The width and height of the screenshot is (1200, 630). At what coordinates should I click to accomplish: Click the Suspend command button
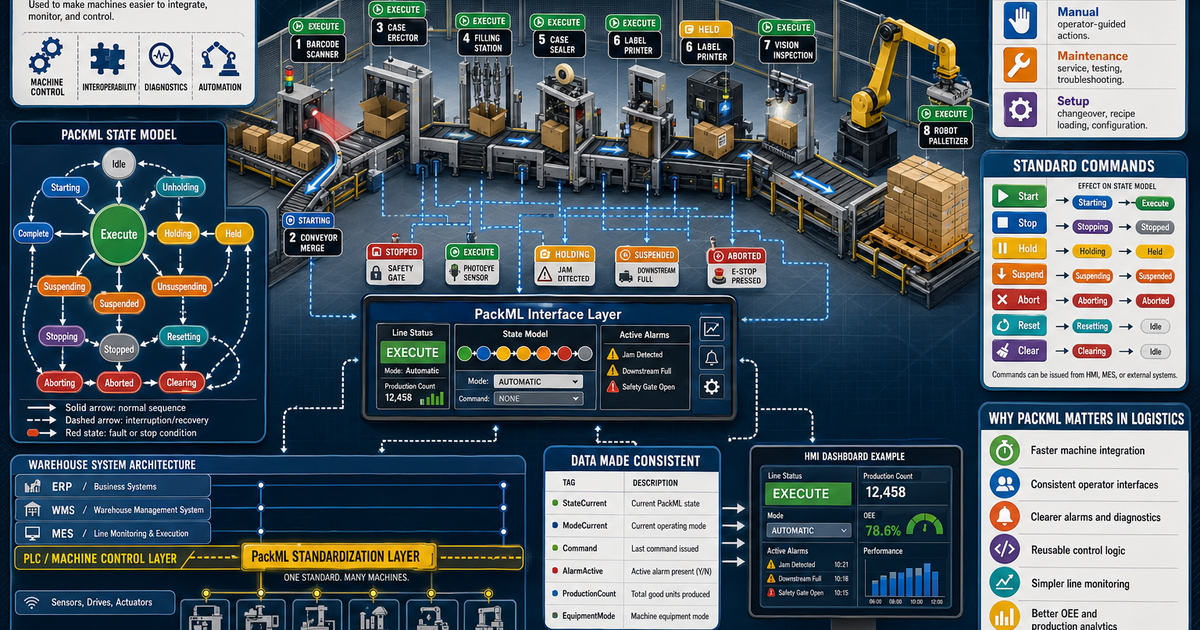(x=1019, y=274)
